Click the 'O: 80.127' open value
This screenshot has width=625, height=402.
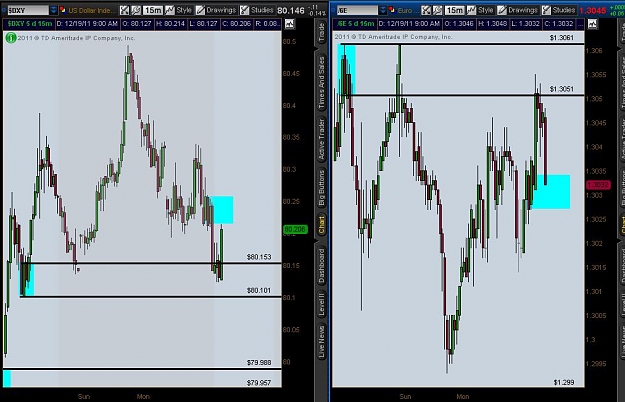tap(137, 24)
